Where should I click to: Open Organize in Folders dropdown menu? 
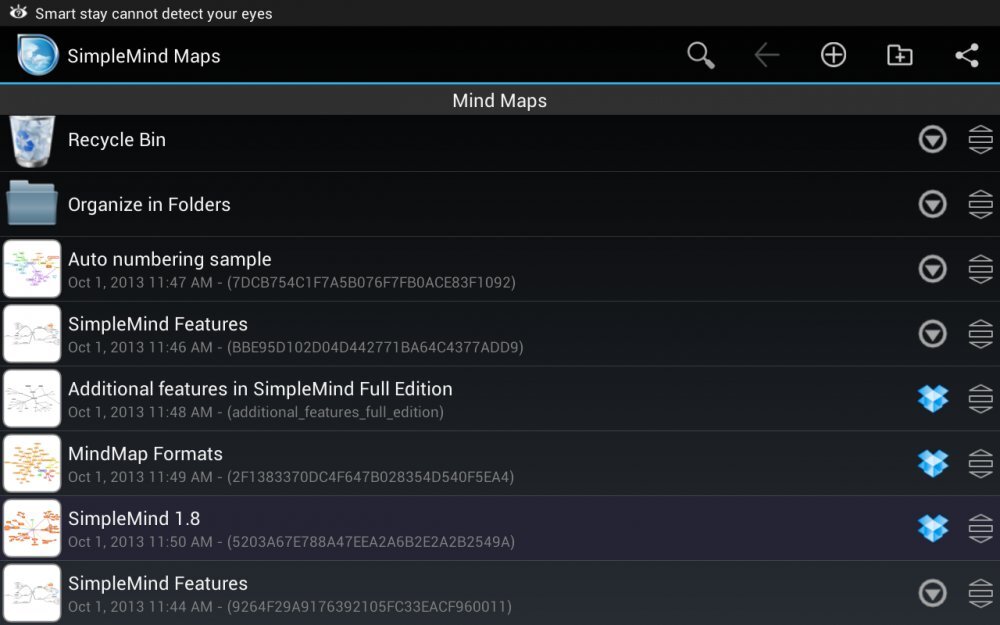coord(933,205)
